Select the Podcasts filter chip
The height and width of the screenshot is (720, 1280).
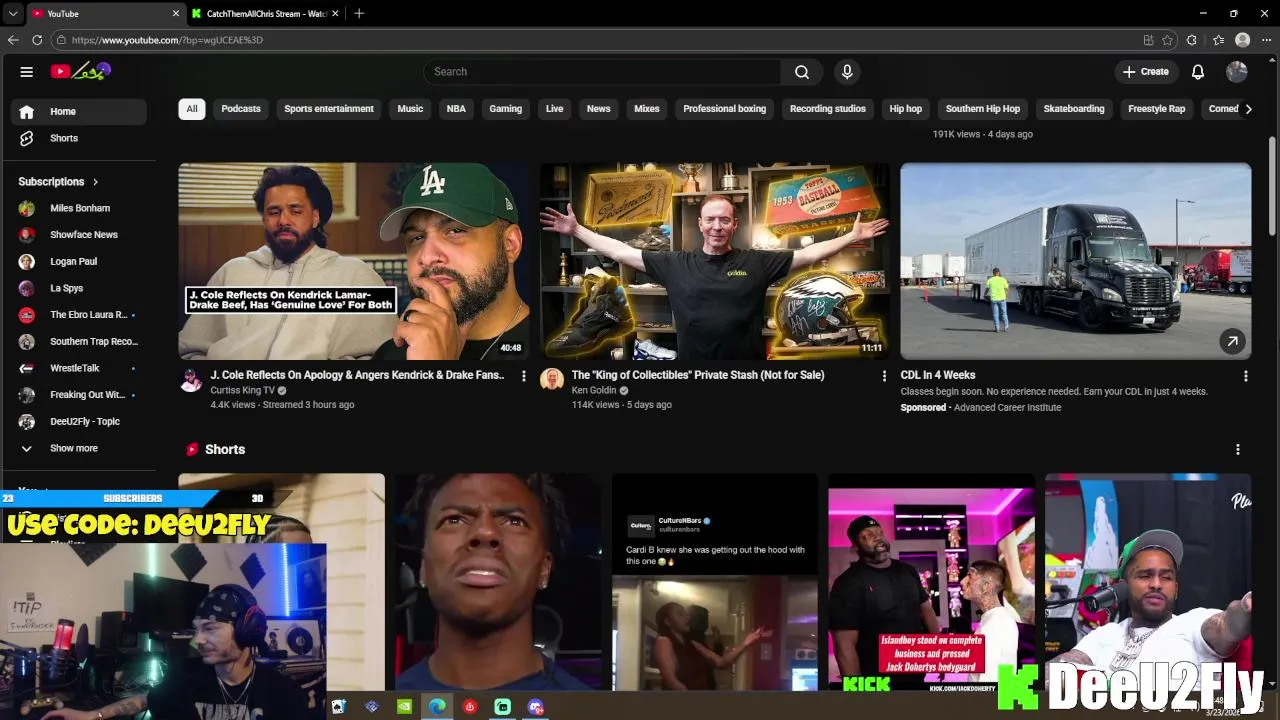click(241, 109)
